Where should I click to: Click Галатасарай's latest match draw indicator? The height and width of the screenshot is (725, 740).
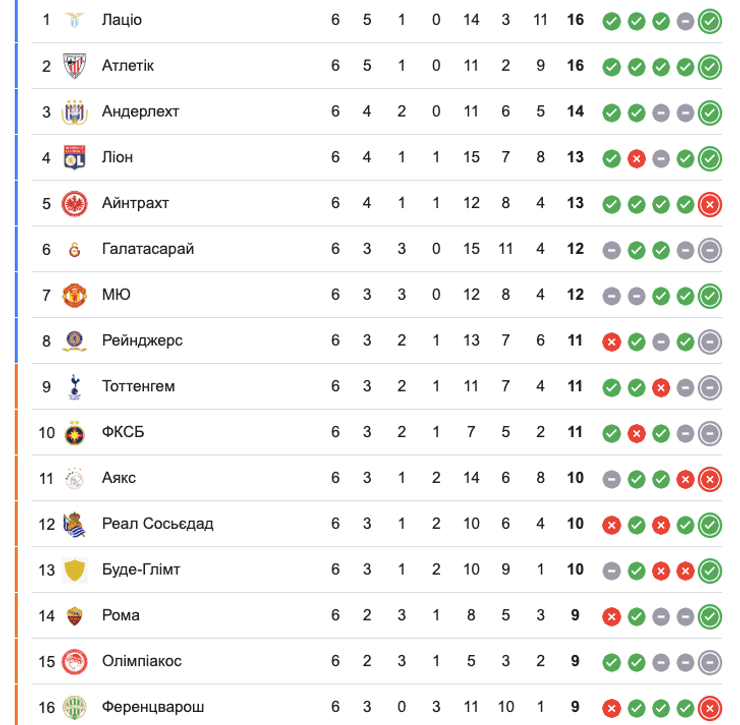710,250
